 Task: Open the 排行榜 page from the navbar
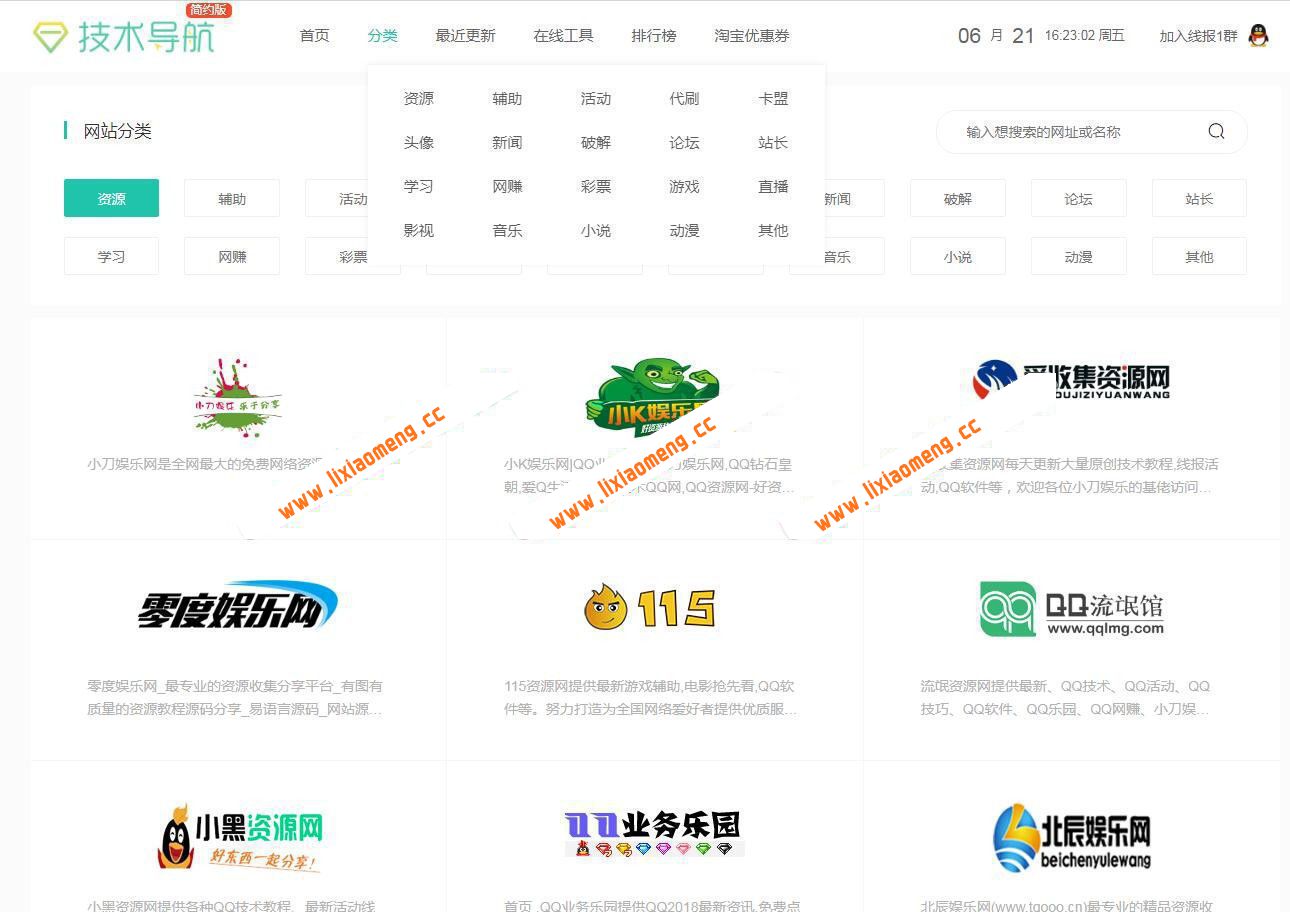click(x=654, y=35)
